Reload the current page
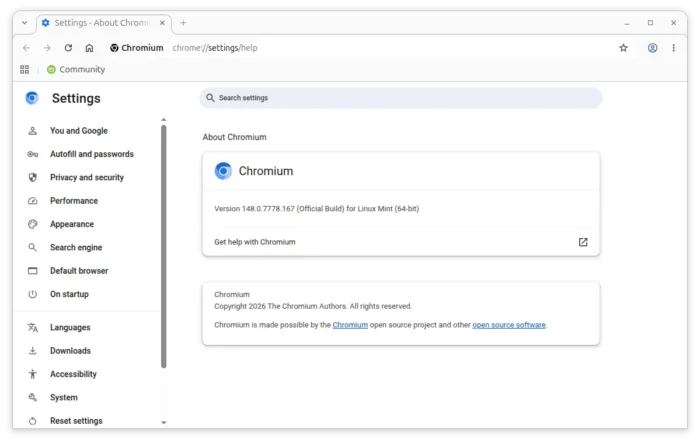The image size is (700, 443). tap(68, 48)
